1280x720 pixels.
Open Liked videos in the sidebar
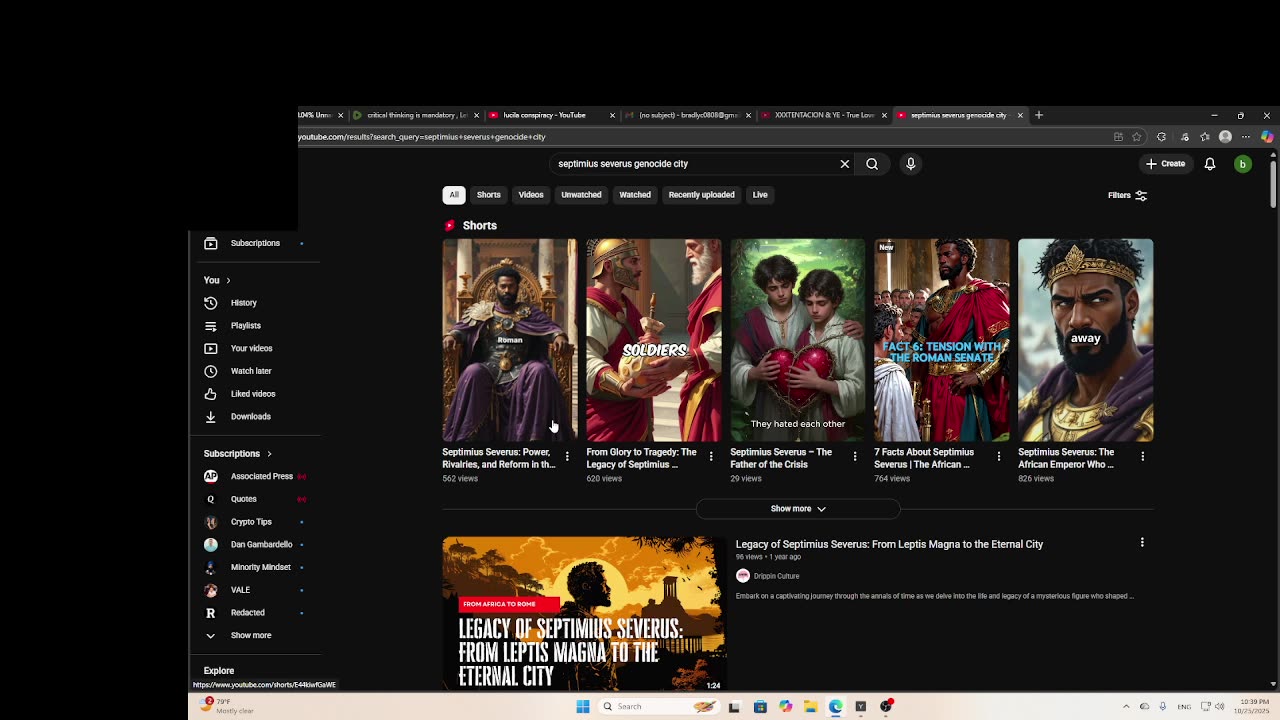point(252,394)
